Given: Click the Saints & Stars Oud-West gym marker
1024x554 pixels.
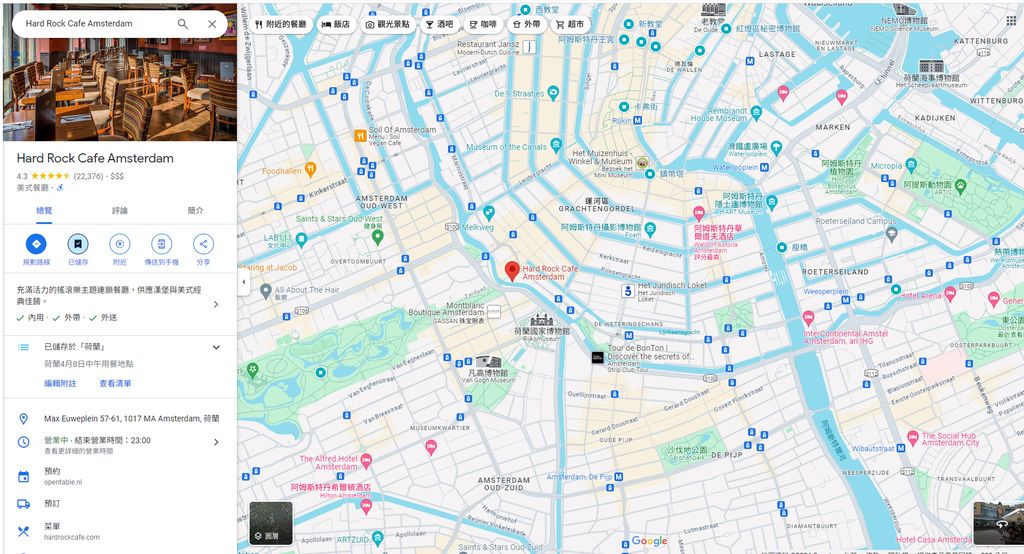Looking at the screenshot, I should 377,237.
